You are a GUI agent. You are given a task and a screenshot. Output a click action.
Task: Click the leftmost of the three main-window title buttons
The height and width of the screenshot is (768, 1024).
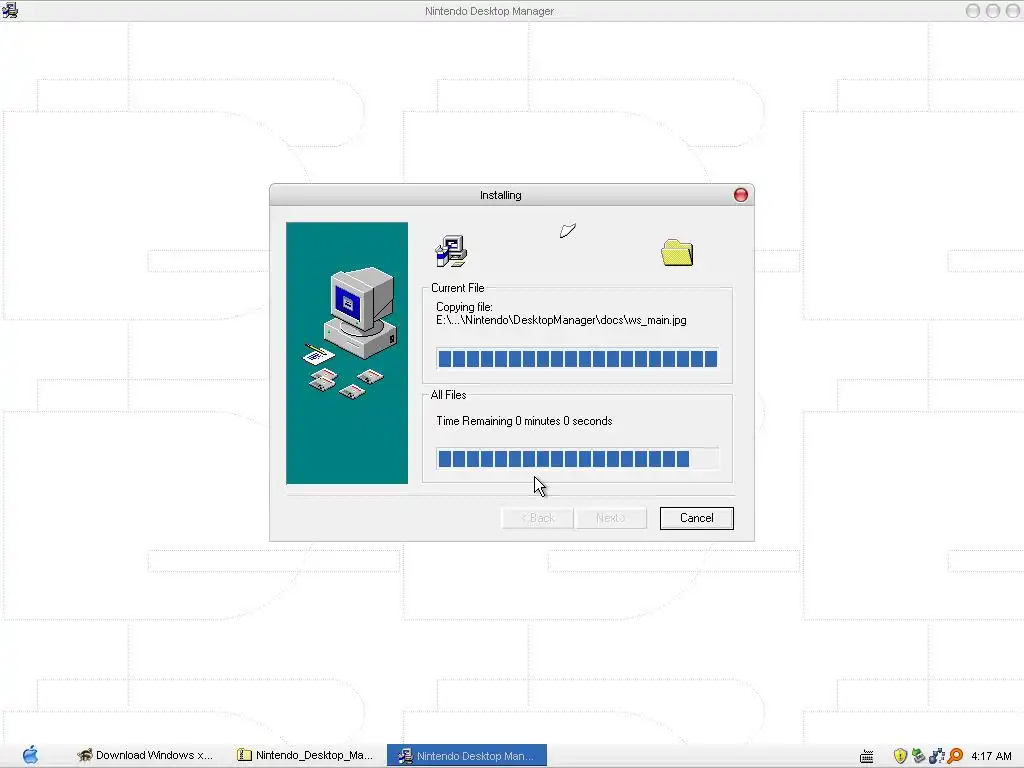[x=972, y=10]
